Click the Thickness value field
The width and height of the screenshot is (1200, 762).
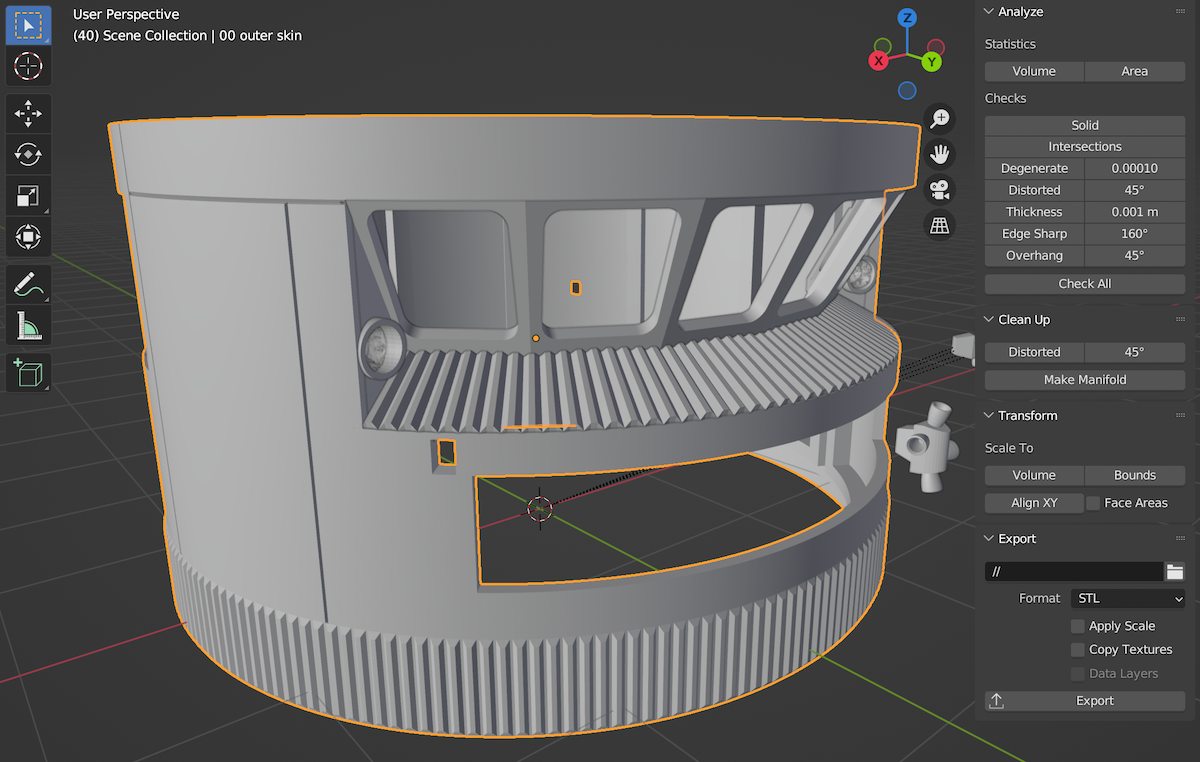(x=1135, y=212)
